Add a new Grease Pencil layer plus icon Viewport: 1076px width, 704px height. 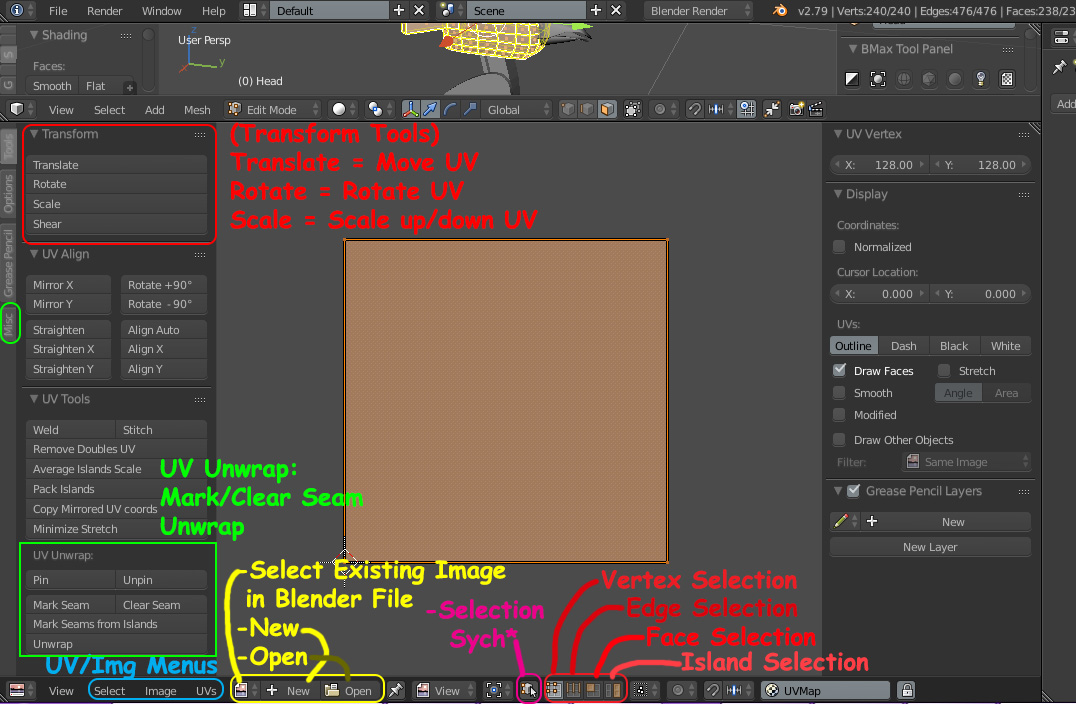point(872,521)
